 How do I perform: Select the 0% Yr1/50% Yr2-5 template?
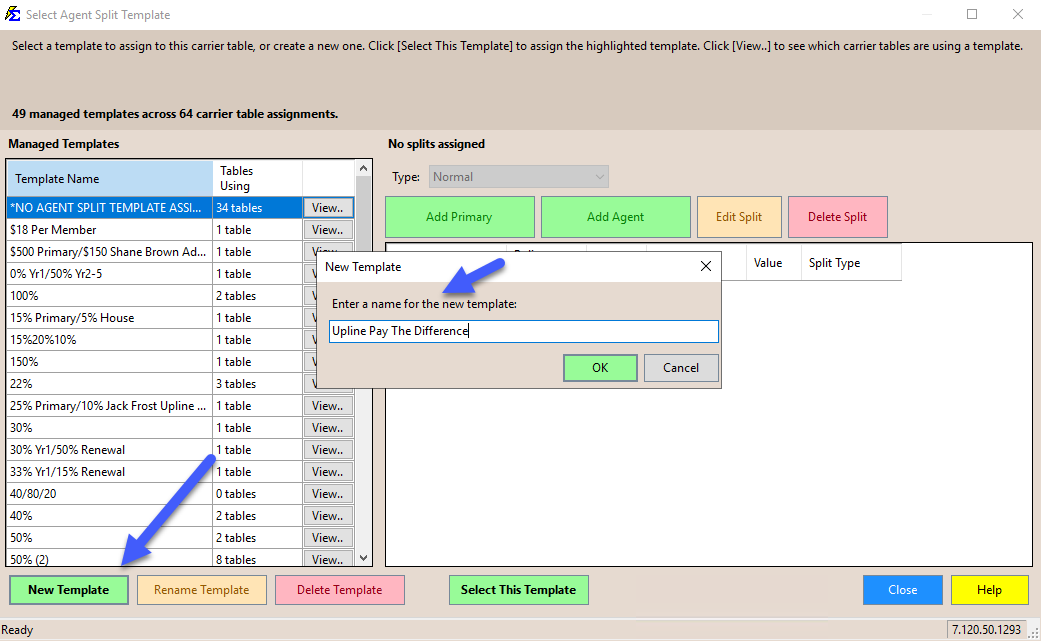[109, 273]
